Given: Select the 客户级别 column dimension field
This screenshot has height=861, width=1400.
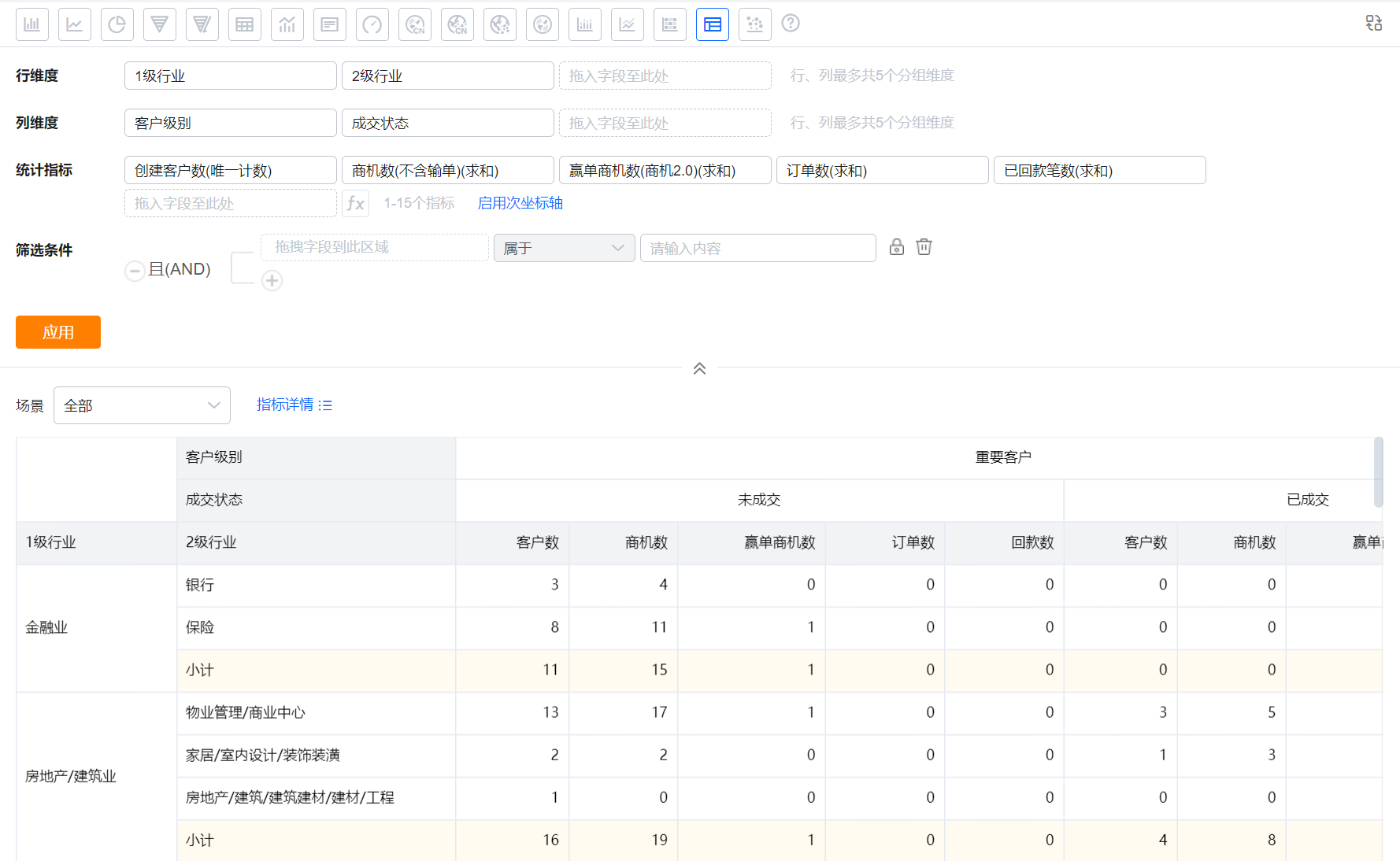Looking at the screenshot, I should (230, 124).
